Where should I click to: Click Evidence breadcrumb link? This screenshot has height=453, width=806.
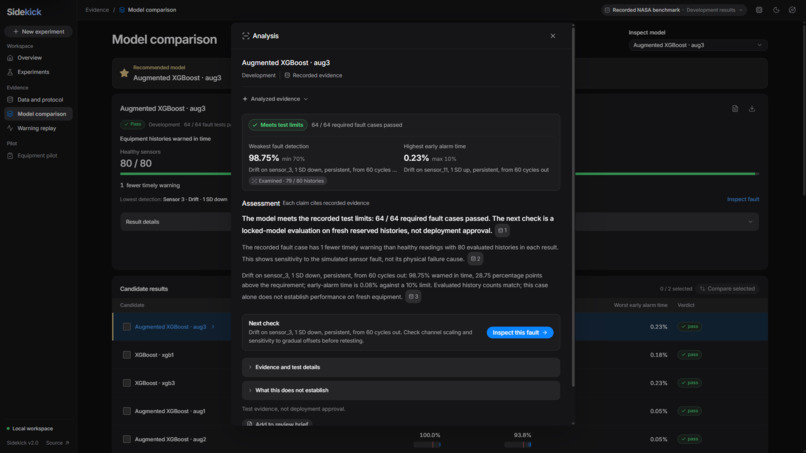[x=97, y=10]
